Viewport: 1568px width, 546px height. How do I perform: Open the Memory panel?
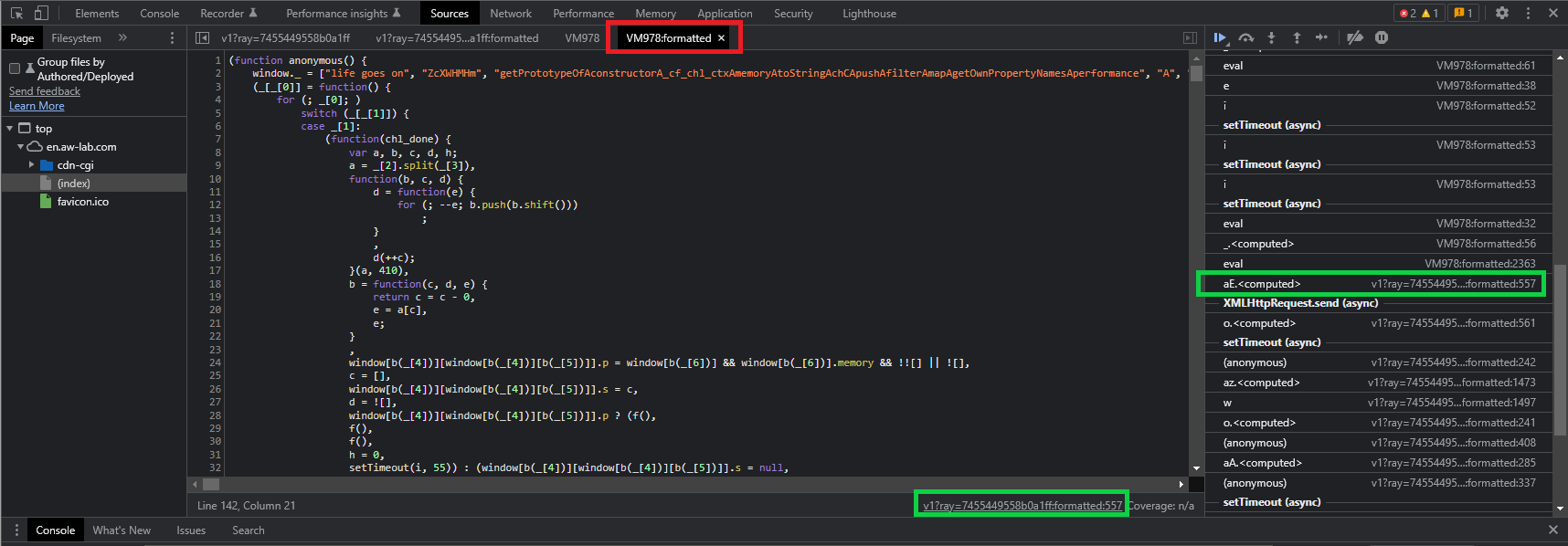point(656,14)
